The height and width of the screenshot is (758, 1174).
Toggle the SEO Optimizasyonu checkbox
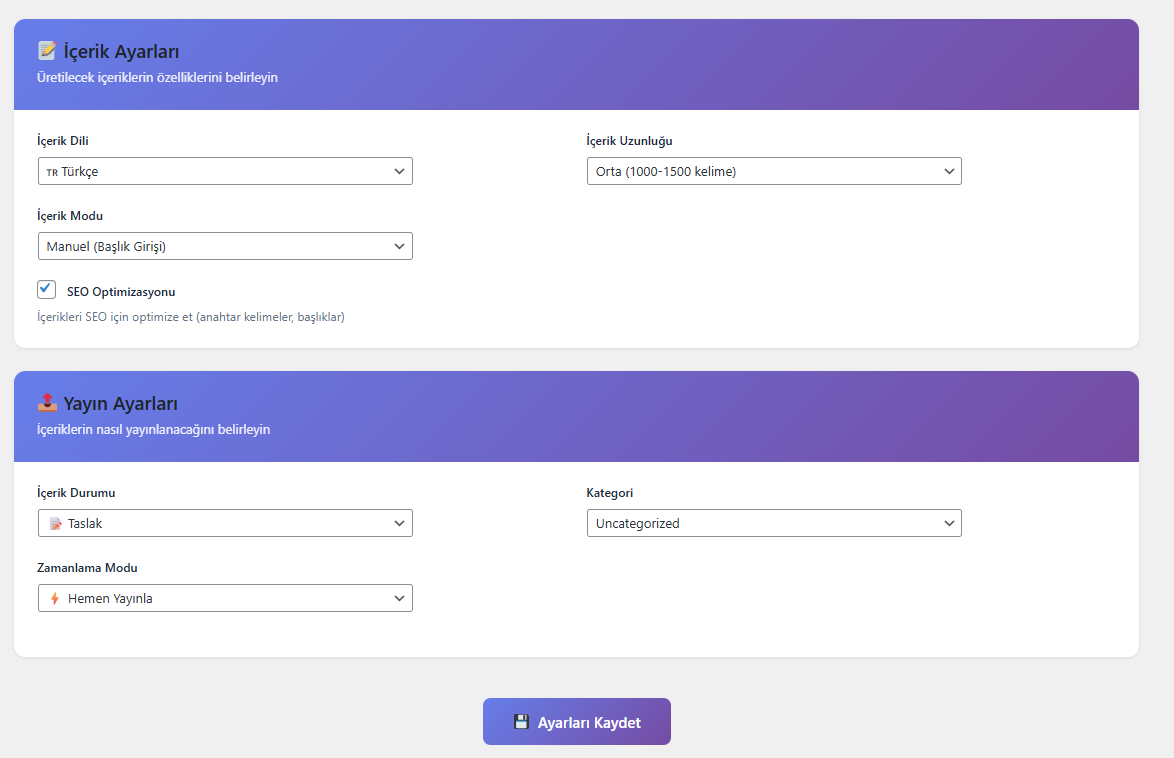[47, 289]
